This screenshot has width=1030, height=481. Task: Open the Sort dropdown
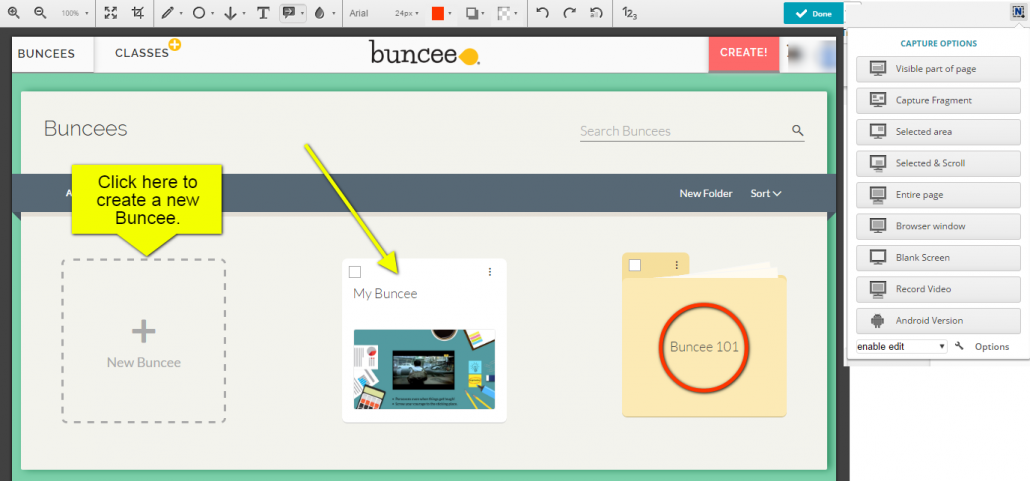(x=766, y=193)
